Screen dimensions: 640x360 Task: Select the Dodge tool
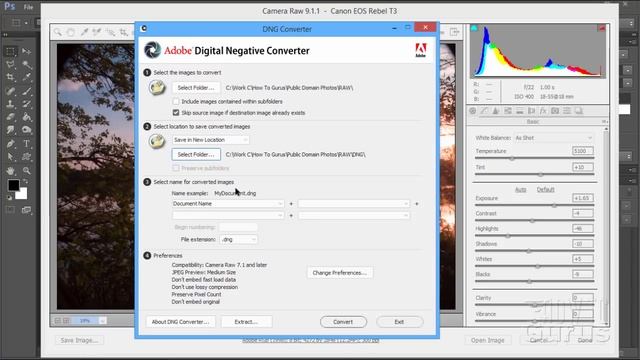[27, 130]
